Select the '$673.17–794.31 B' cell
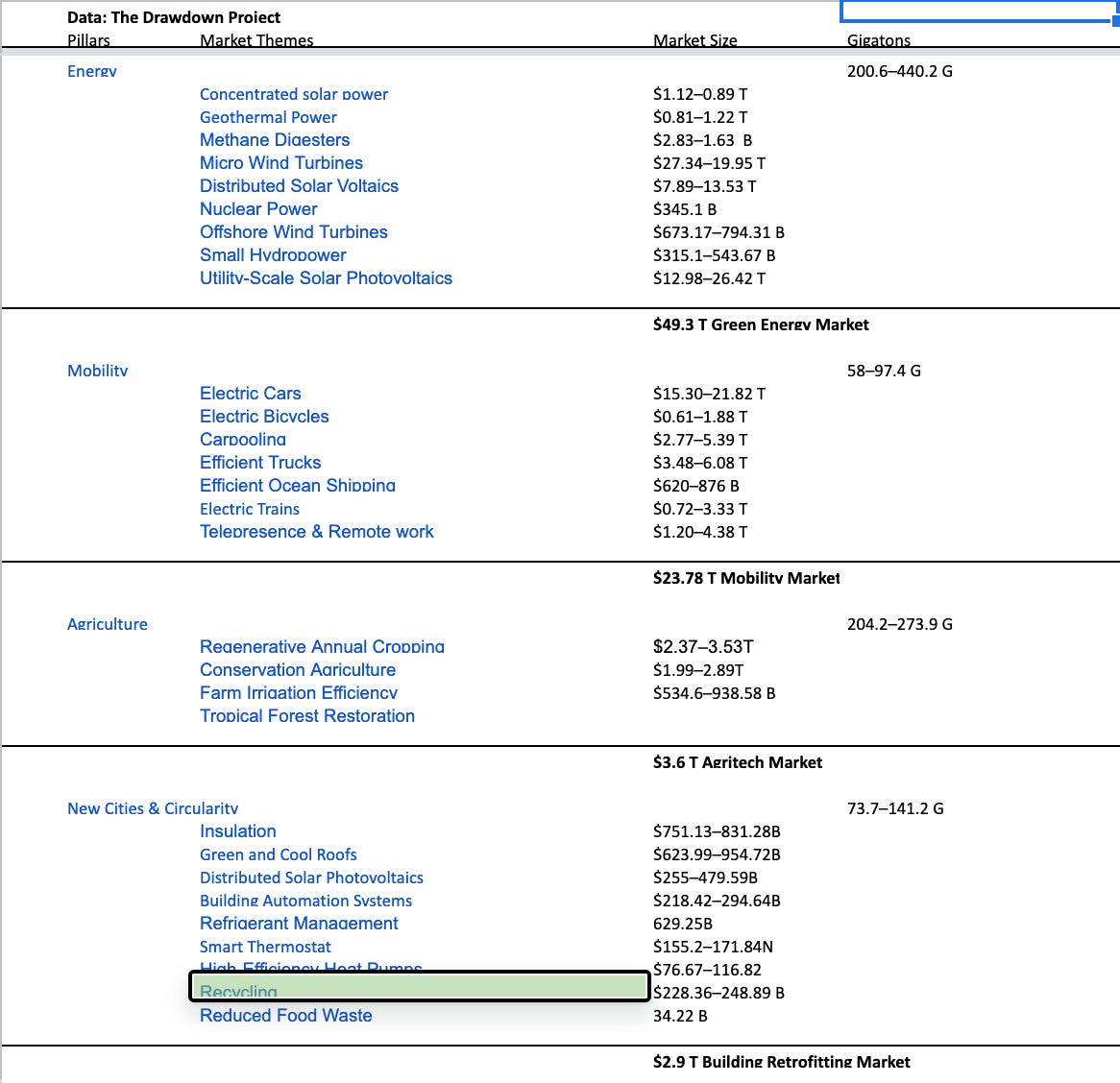The image size is (1120, 1083). tap(718, 232)
